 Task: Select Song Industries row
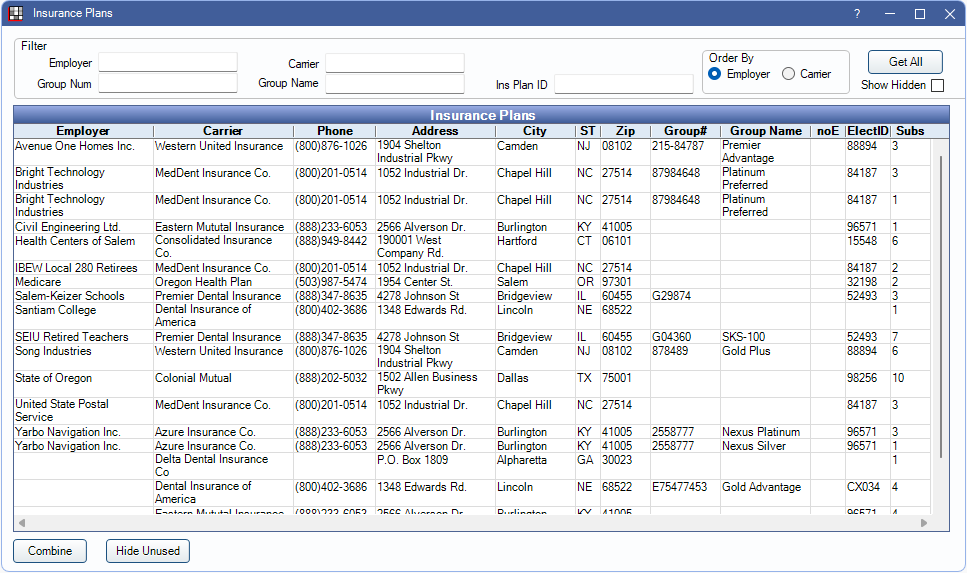(x=472, y=357)
